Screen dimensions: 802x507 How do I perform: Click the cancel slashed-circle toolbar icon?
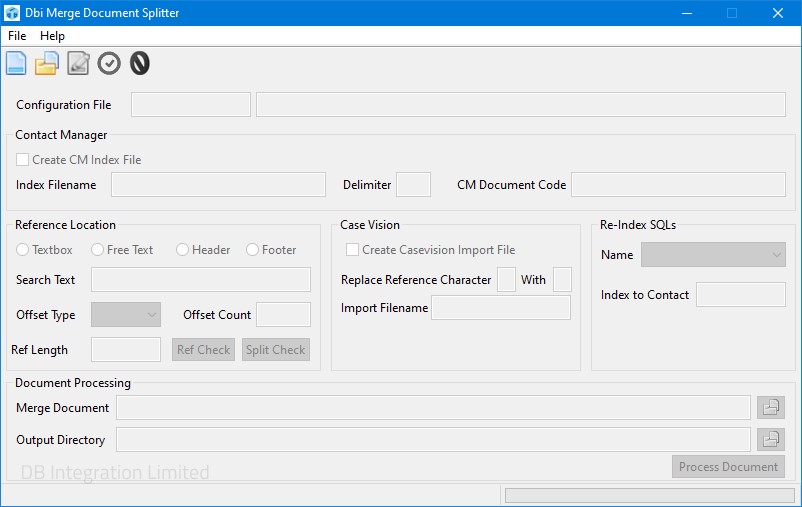(x=140, y=64)
